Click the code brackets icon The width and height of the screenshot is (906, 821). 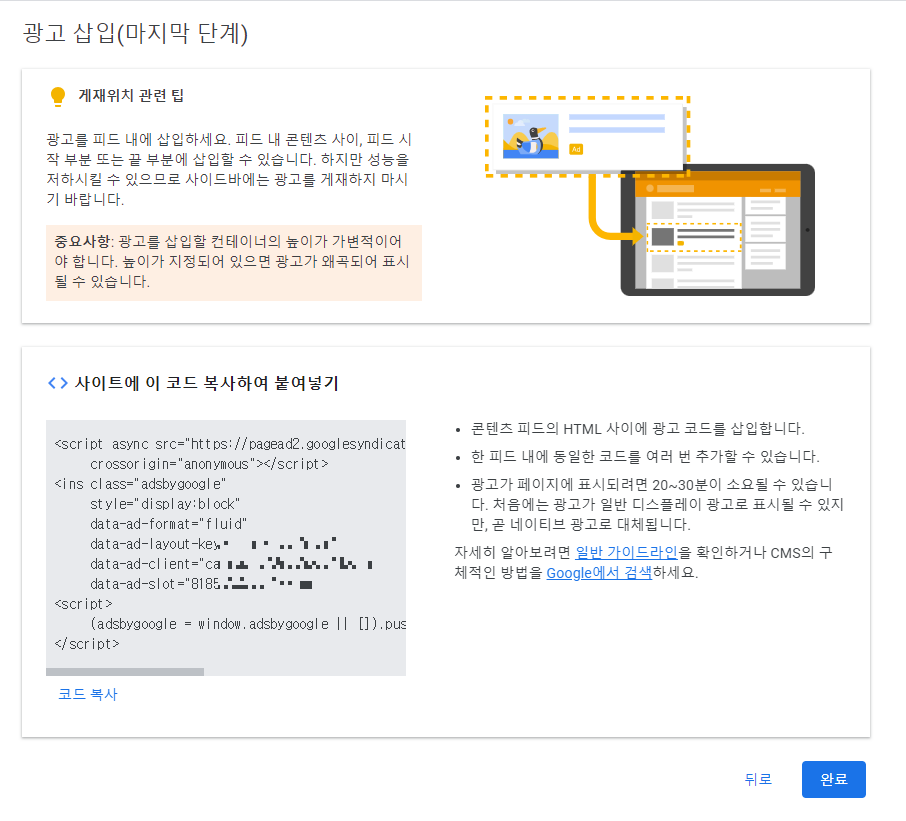(58, 383)
